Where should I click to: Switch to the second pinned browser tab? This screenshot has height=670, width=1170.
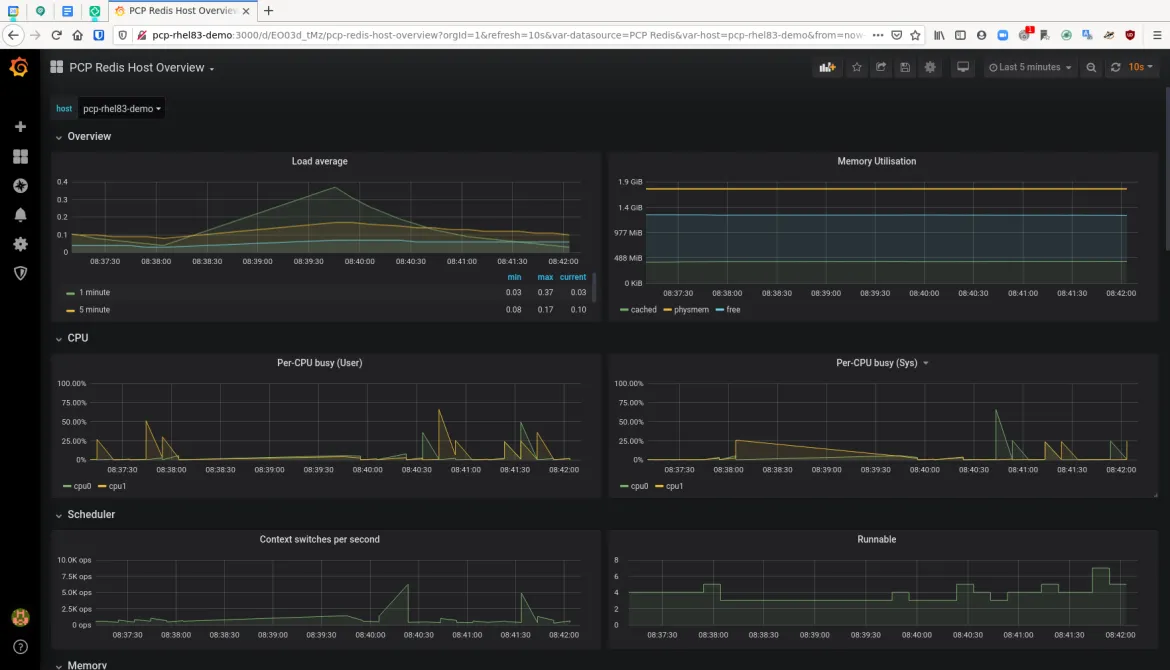(x=40, y=11)
